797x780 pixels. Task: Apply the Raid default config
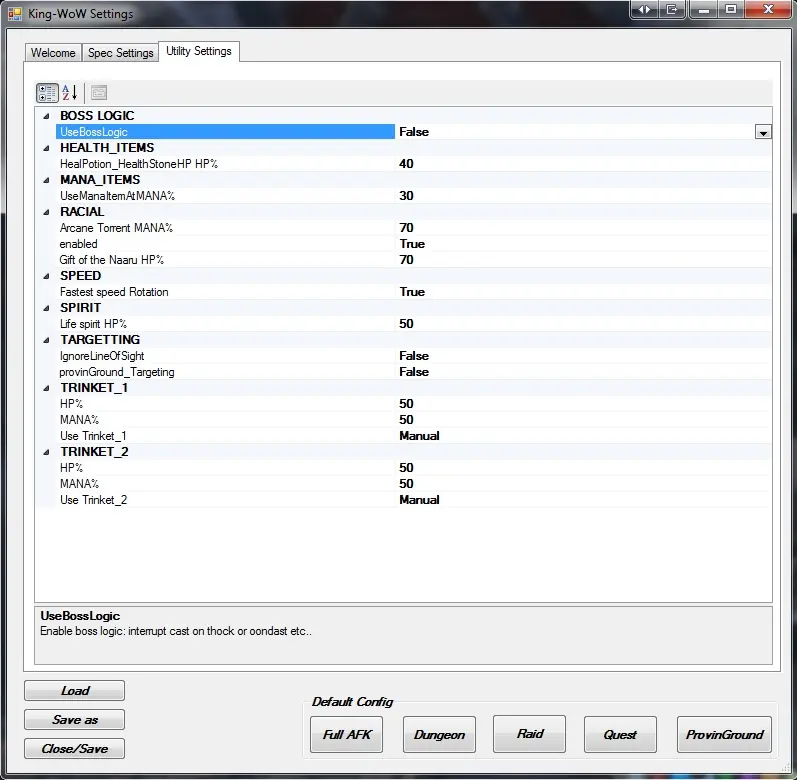pyautogui.click(x=529, y=734)
